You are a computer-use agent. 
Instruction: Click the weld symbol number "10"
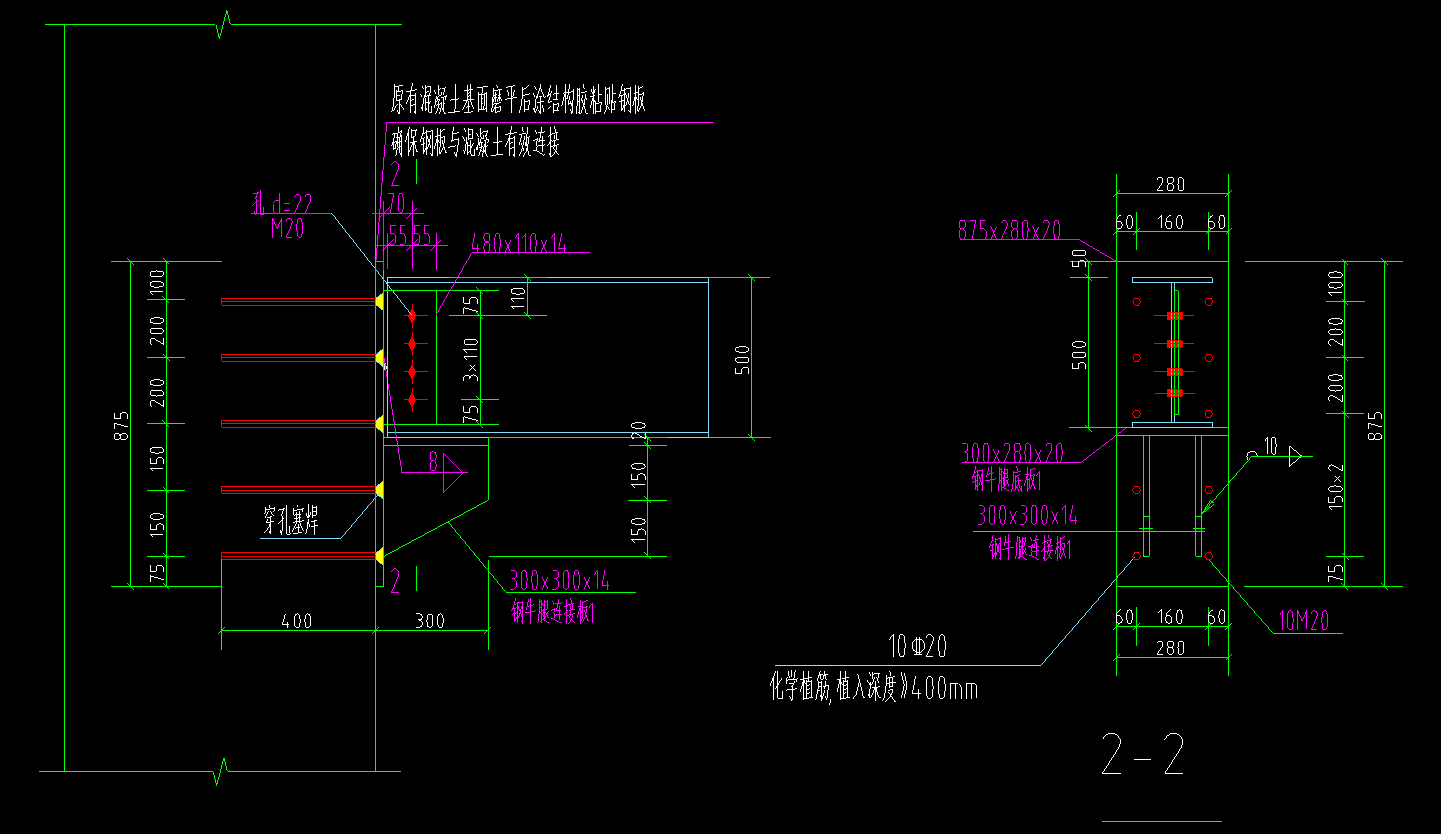(x=1271, y=446)
